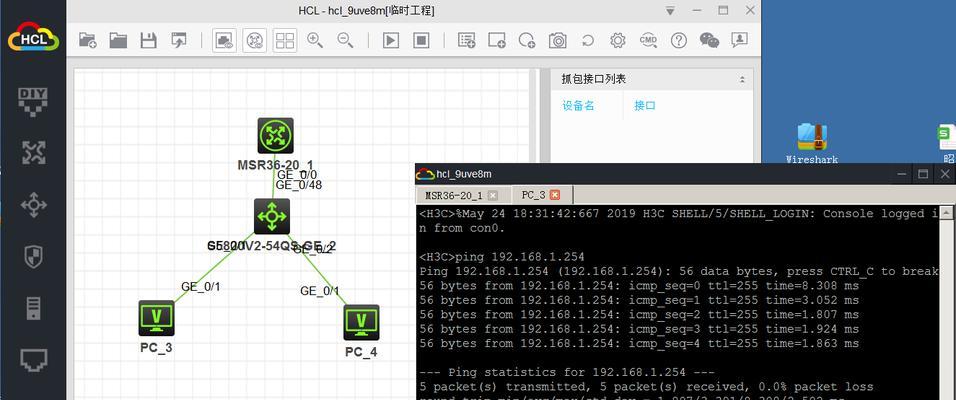Image resolution: width=956 pixels, height=400 pixels.
Task: Draw a rectangle with rectangle-plus icon
Action: [x=497, y=41]
